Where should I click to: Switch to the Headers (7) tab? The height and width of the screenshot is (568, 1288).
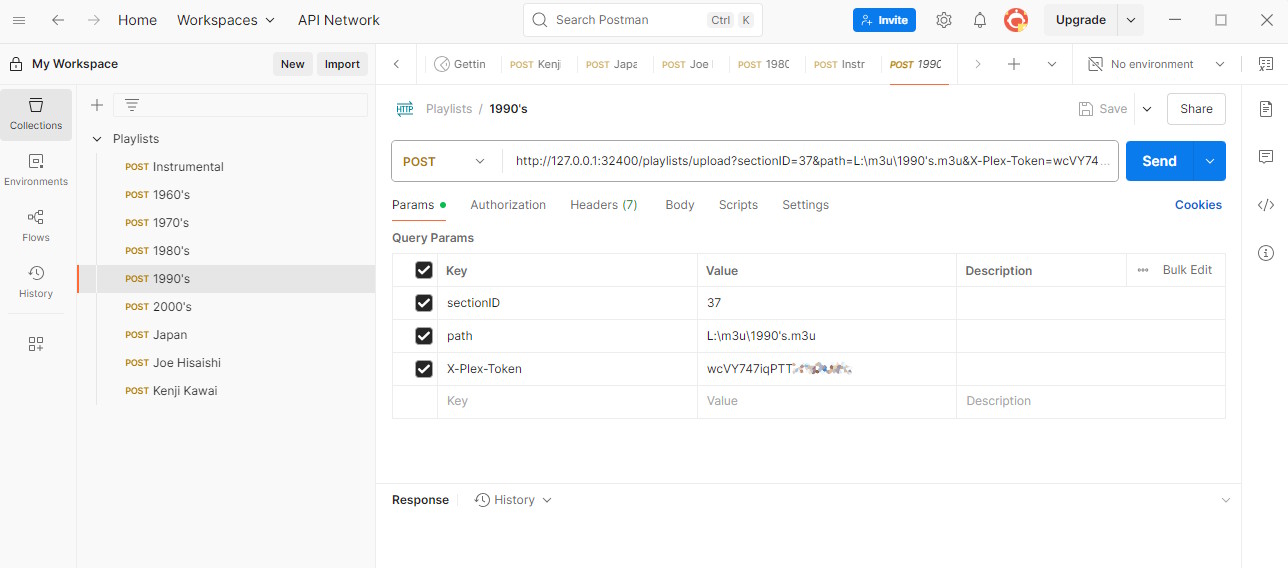[x=603, y=205]
